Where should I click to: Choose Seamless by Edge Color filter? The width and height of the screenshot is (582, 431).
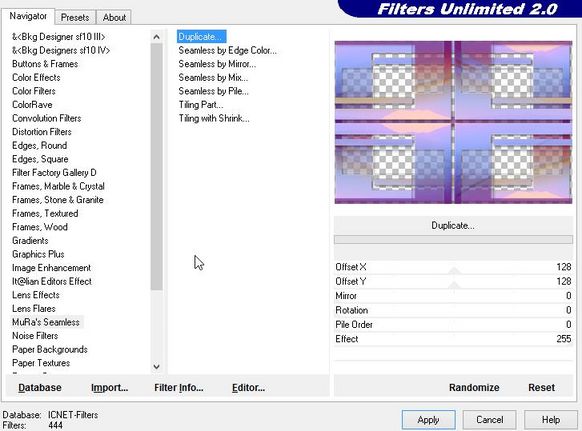pos(228,50)
